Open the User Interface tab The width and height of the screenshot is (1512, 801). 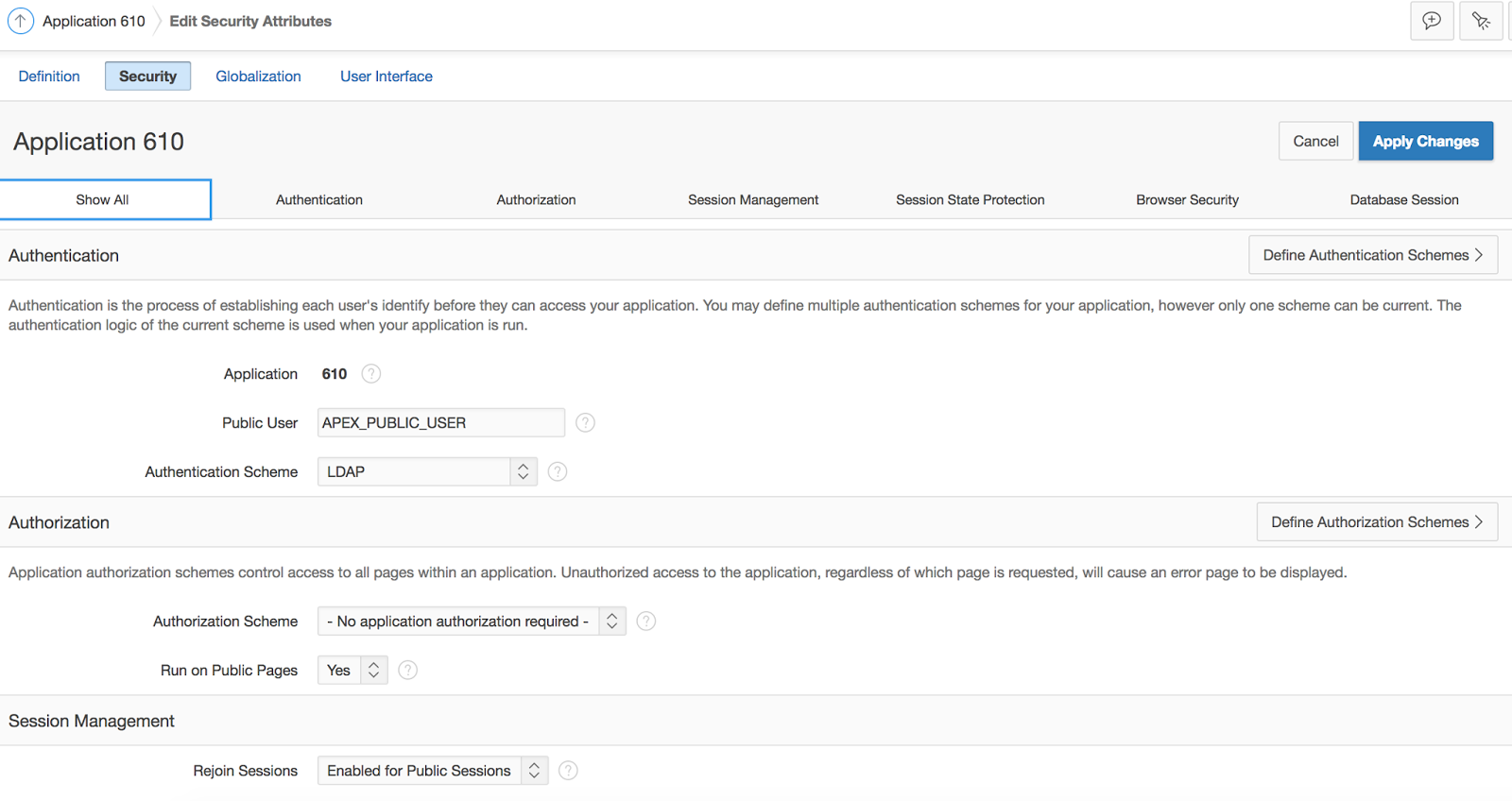(x=387, y=77)
